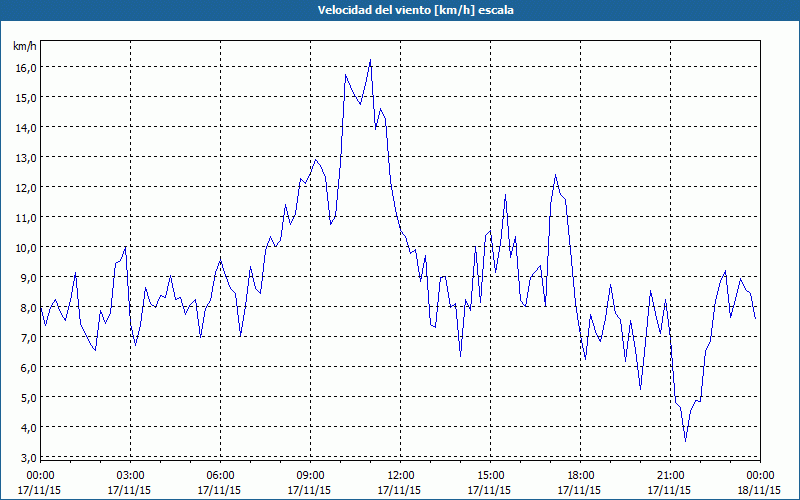
Task: Click the 12:00 time axis label
Action: [x=401, y=476]
